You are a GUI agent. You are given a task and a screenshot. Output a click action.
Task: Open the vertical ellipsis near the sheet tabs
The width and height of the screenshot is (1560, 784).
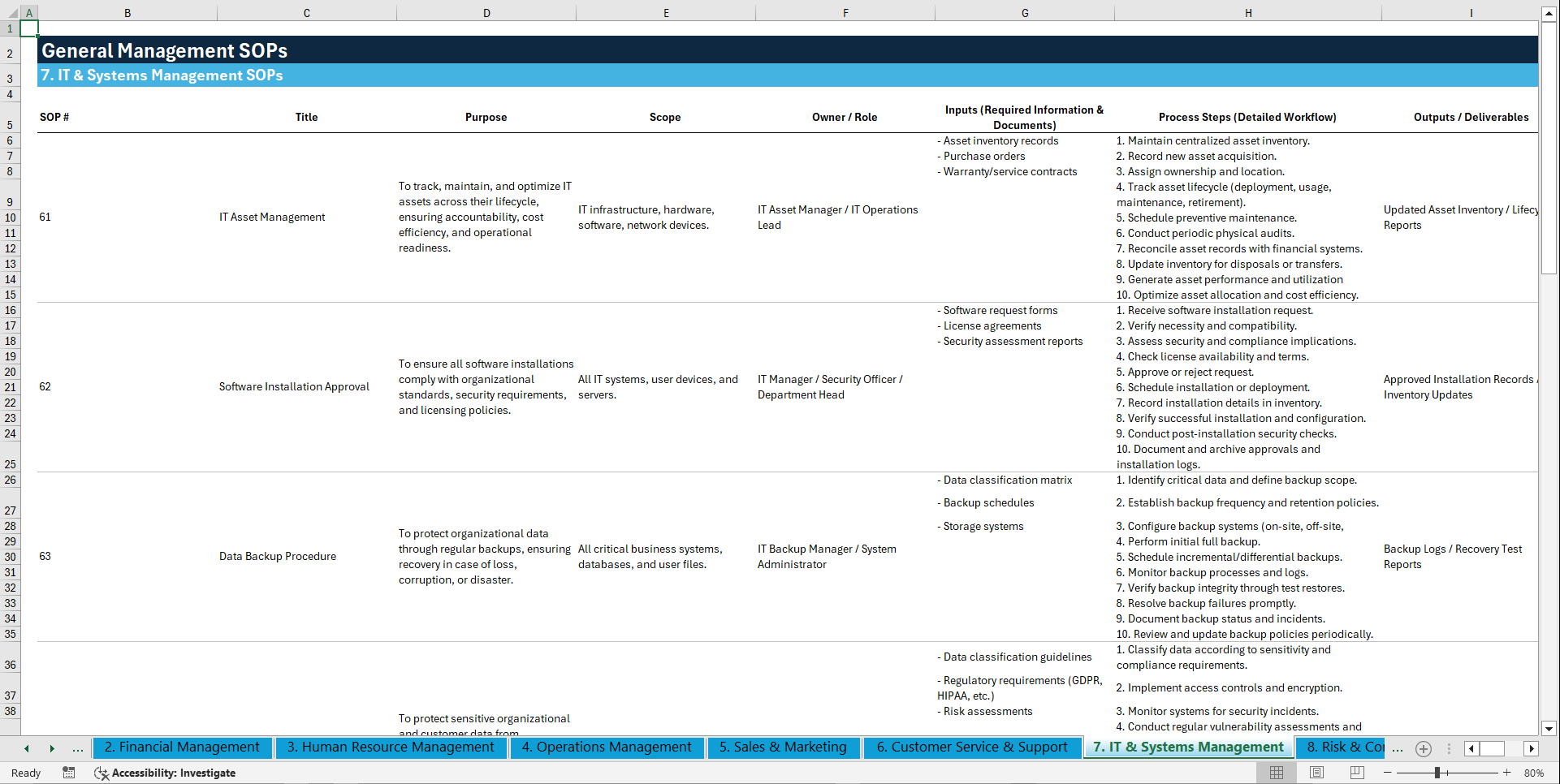[1450, 748]
